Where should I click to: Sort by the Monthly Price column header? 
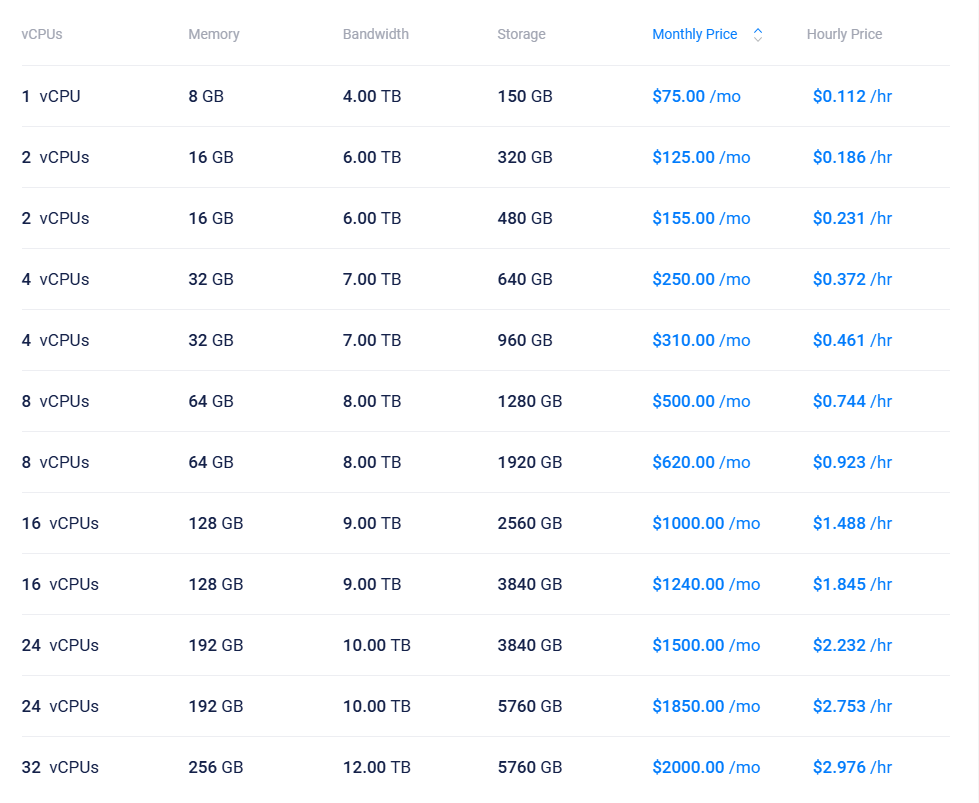click(695, 34)
